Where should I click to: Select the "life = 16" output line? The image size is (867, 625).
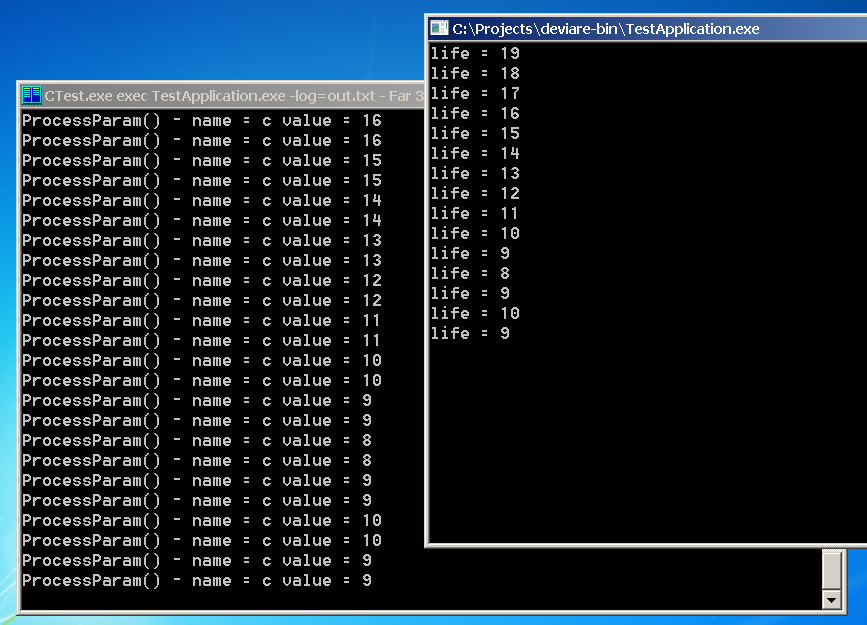[475, 113]
